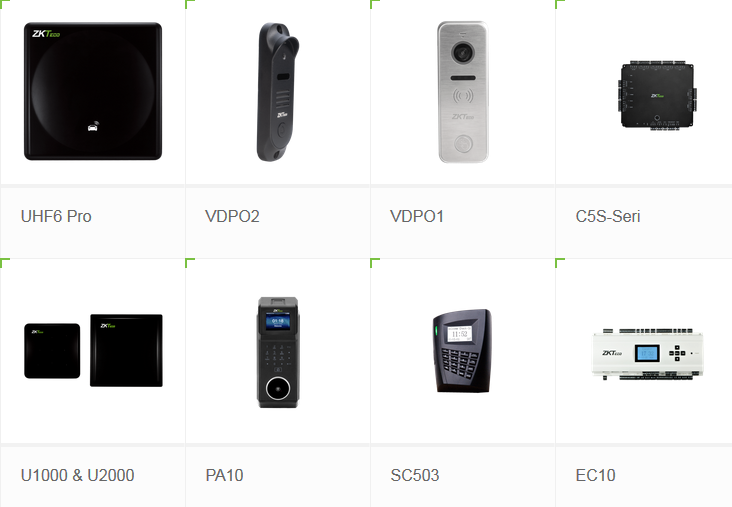
Task: View the C5S-Seri controller board image
Action: pyautogui.click(x=657, y=95)
